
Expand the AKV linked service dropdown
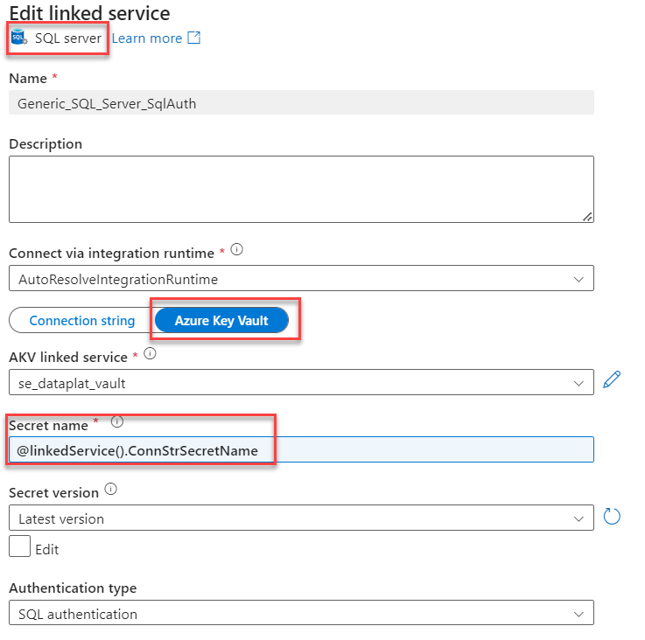301,382
